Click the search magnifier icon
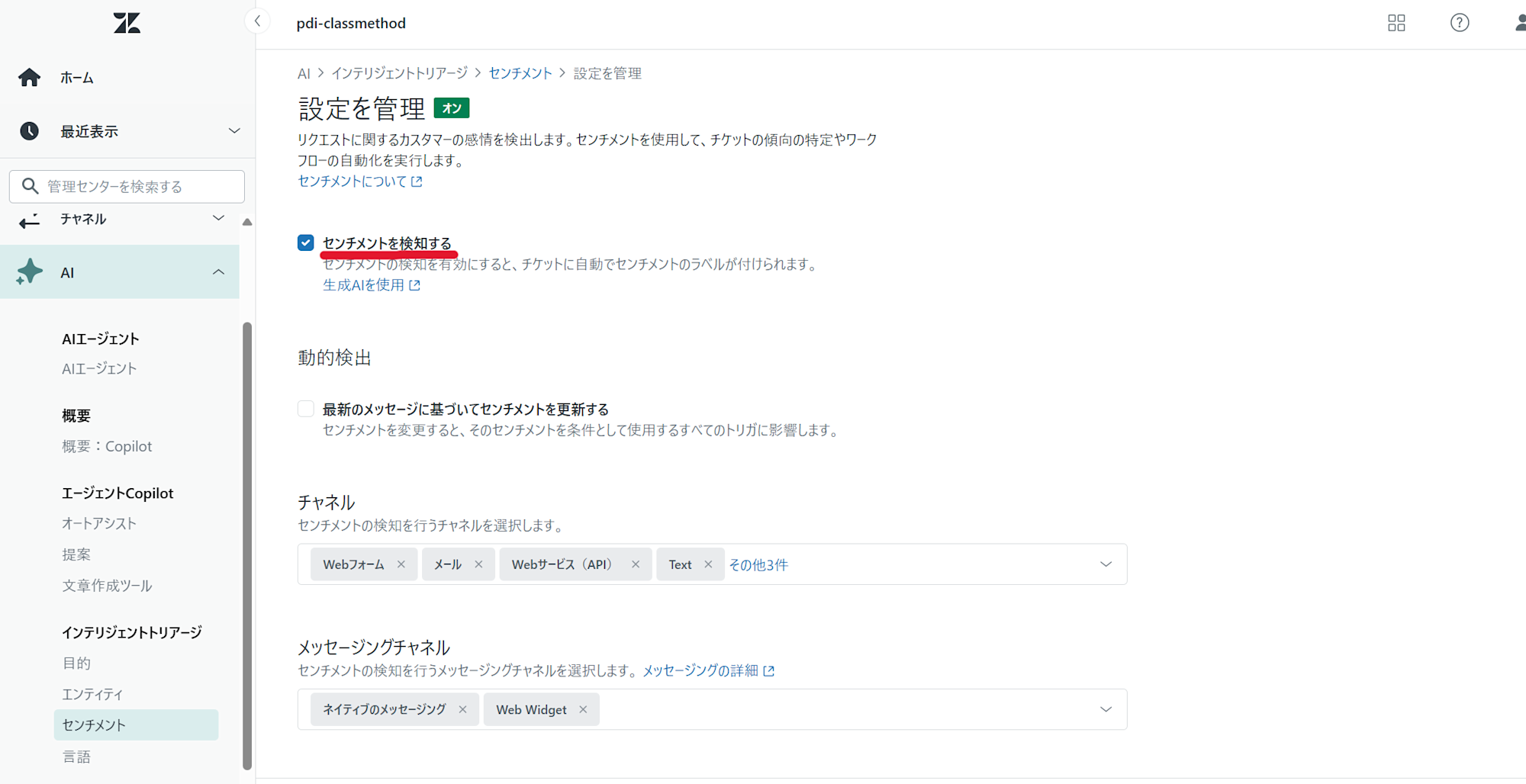 (x=30, y=186)
